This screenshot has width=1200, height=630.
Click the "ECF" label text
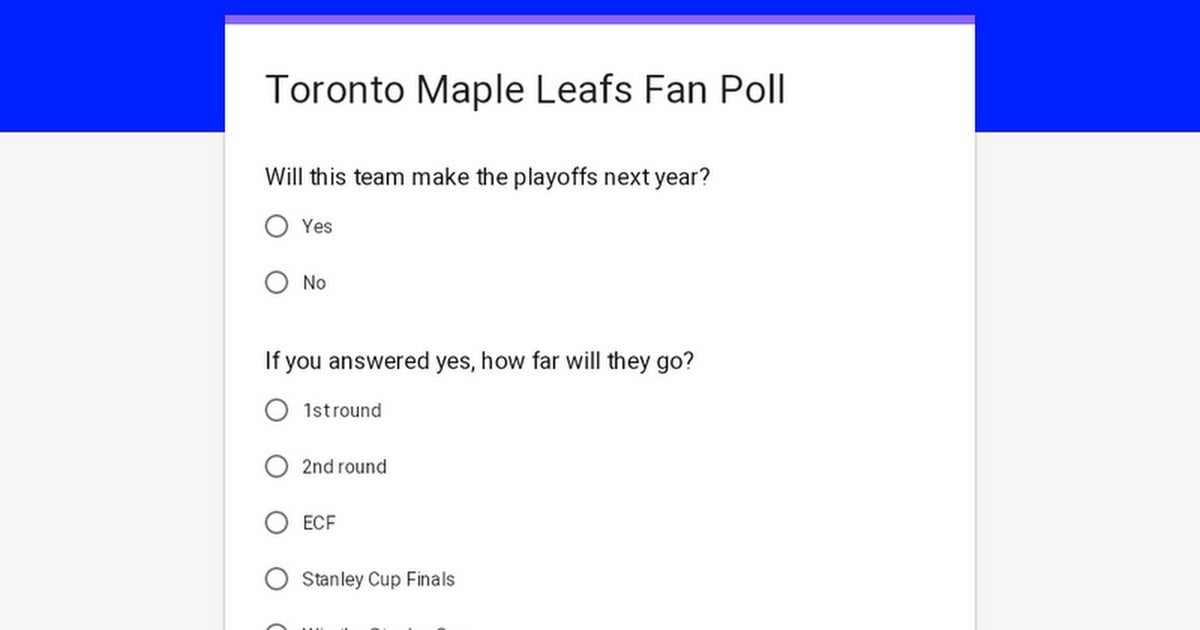tap(318, 523)
